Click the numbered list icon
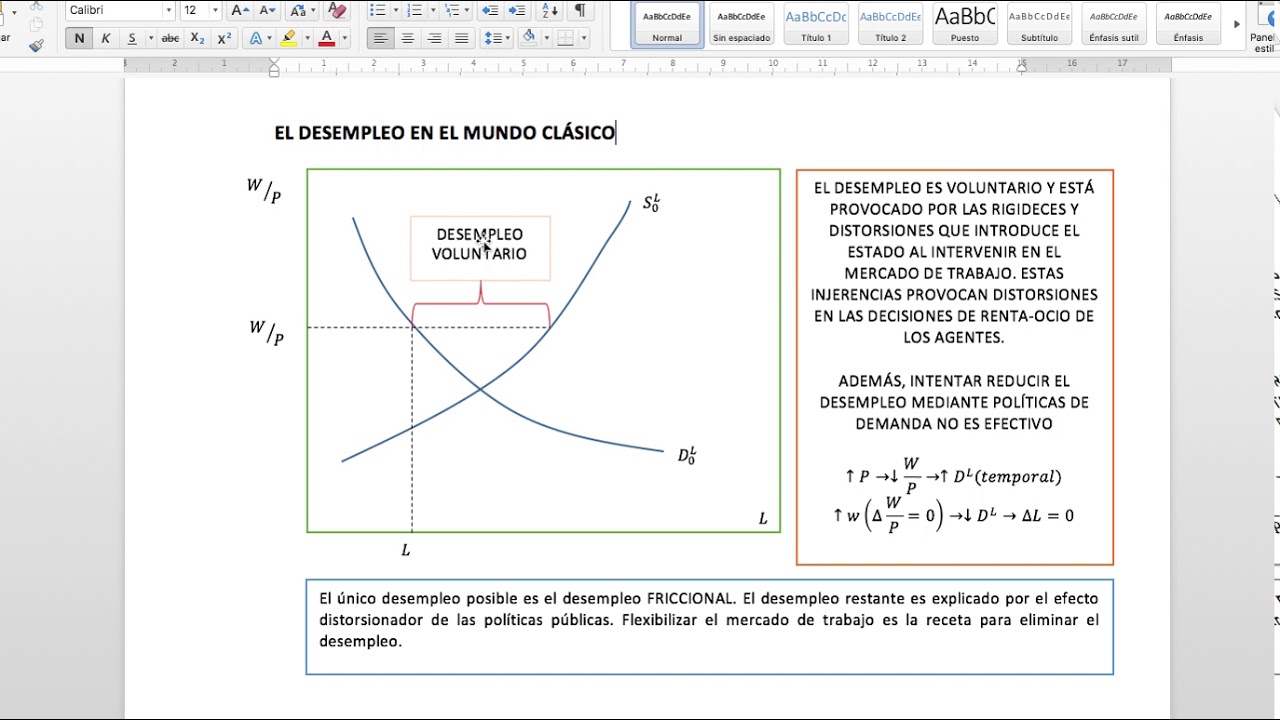1280x720 pixels. 415,10
